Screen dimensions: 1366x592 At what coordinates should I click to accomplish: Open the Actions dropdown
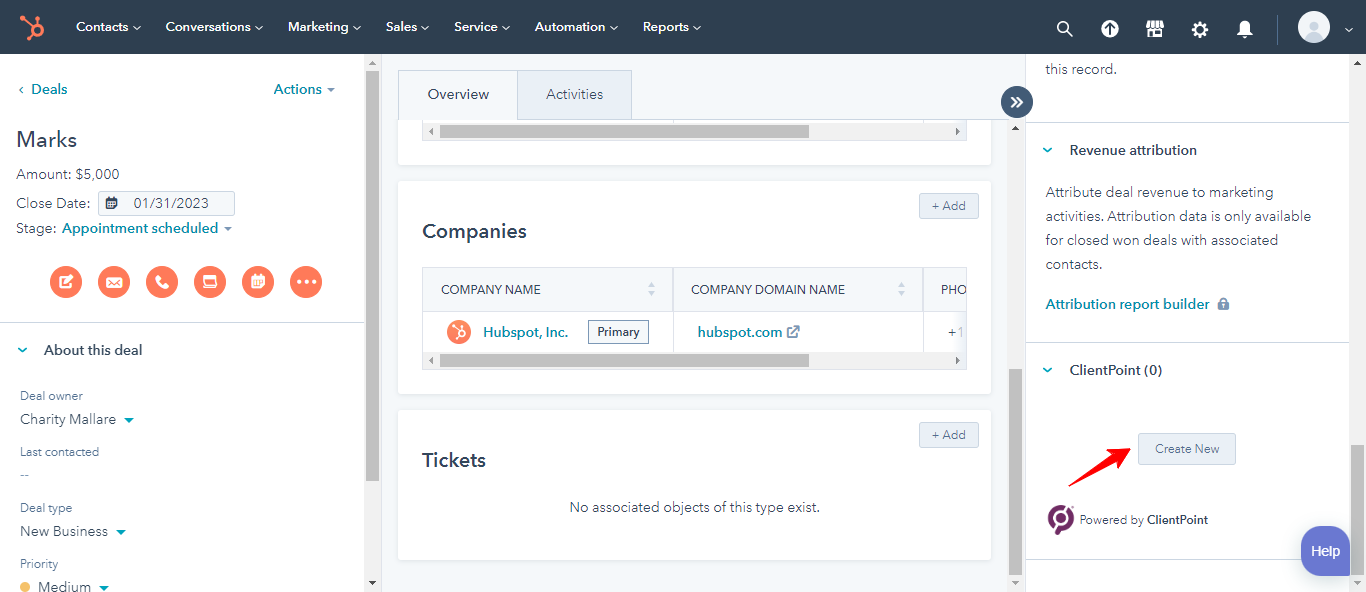pos(304,89)
